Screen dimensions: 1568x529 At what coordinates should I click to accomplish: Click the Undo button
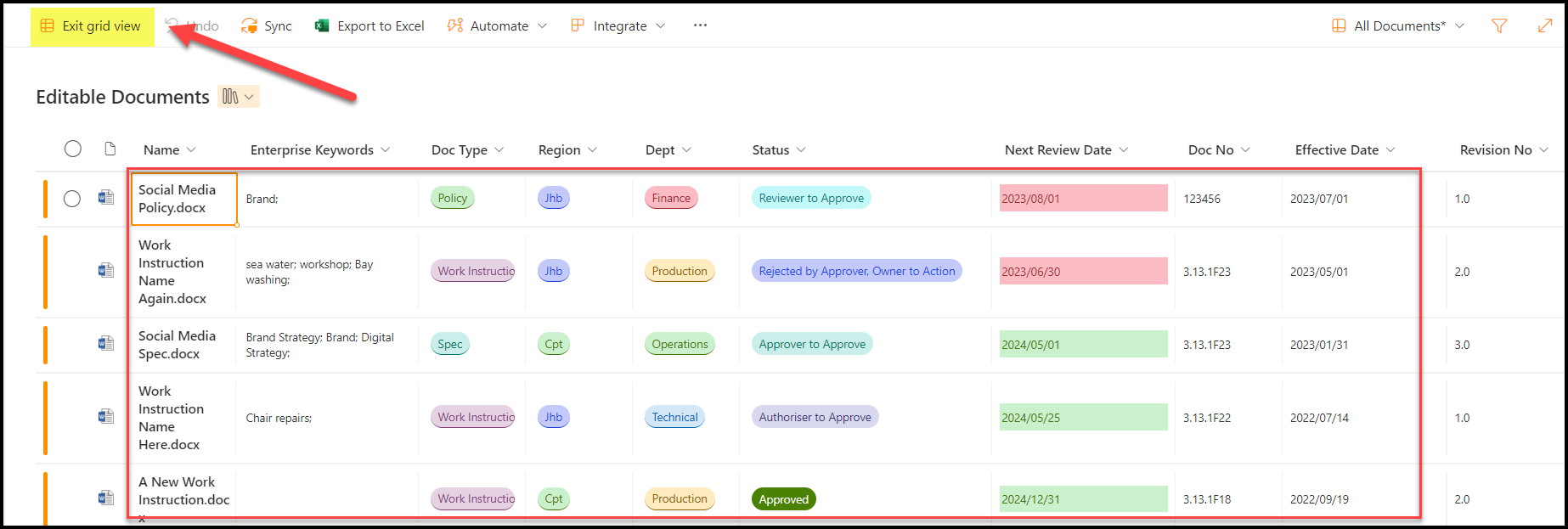[x=192, y=26]
